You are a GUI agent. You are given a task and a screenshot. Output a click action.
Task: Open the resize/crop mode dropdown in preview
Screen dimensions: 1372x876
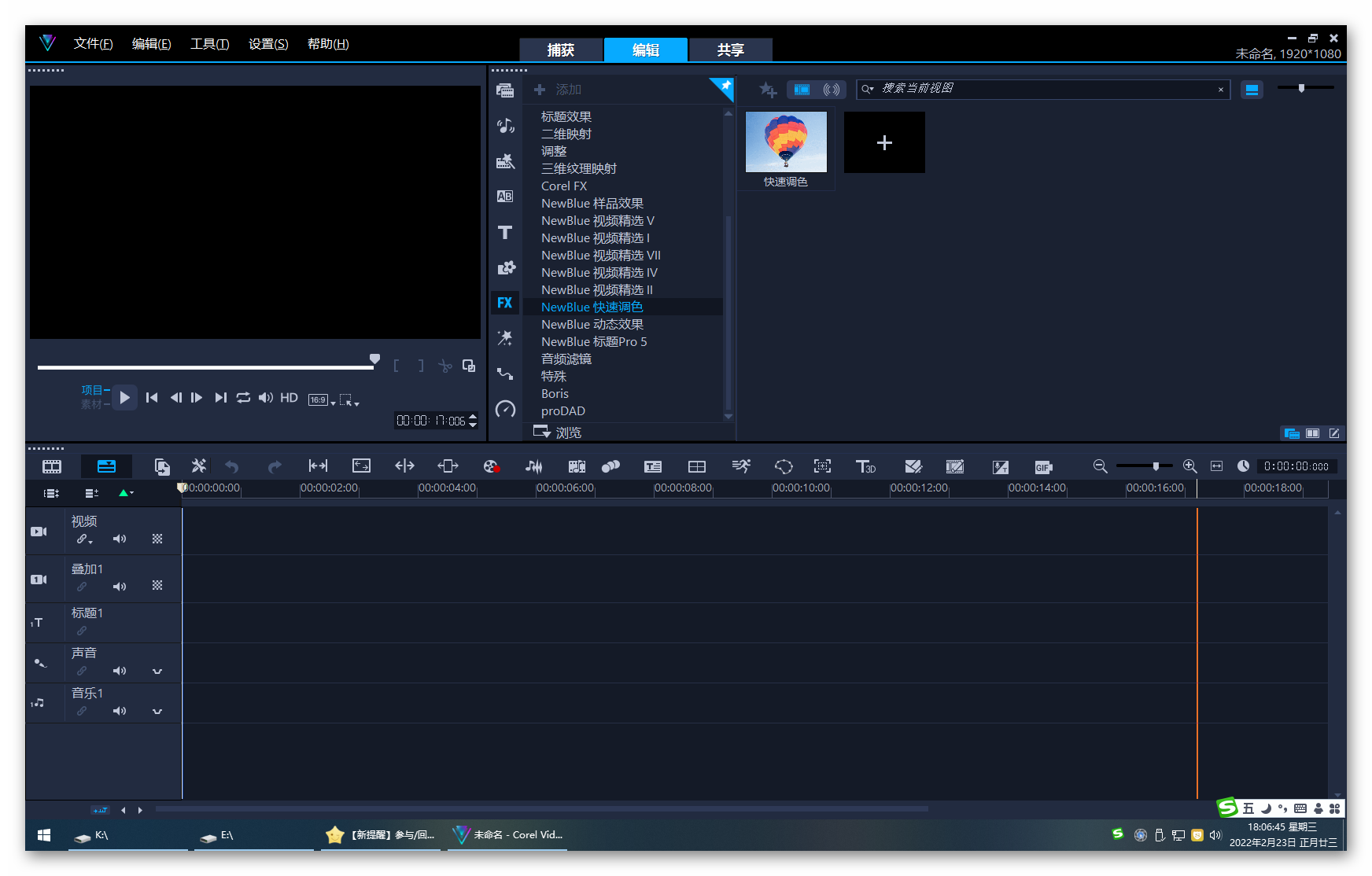349,400
